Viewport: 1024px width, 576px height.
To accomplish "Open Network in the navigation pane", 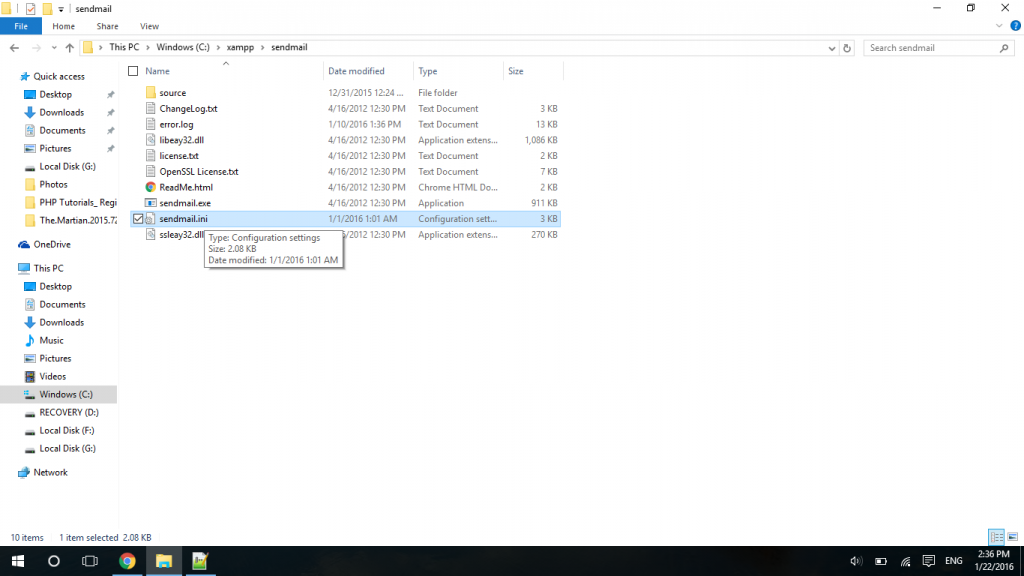I will click(x=50, y=473).
